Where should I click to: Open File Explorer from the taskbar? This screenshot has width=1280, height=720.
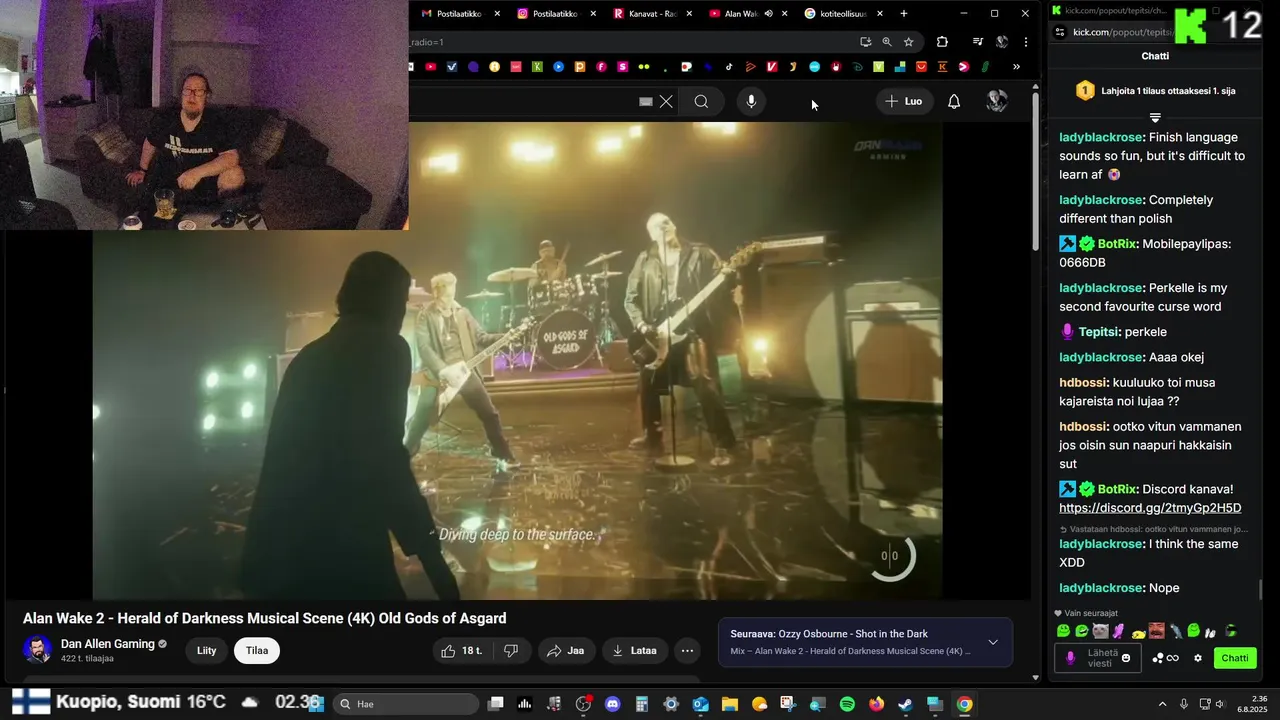click(729, 704)
